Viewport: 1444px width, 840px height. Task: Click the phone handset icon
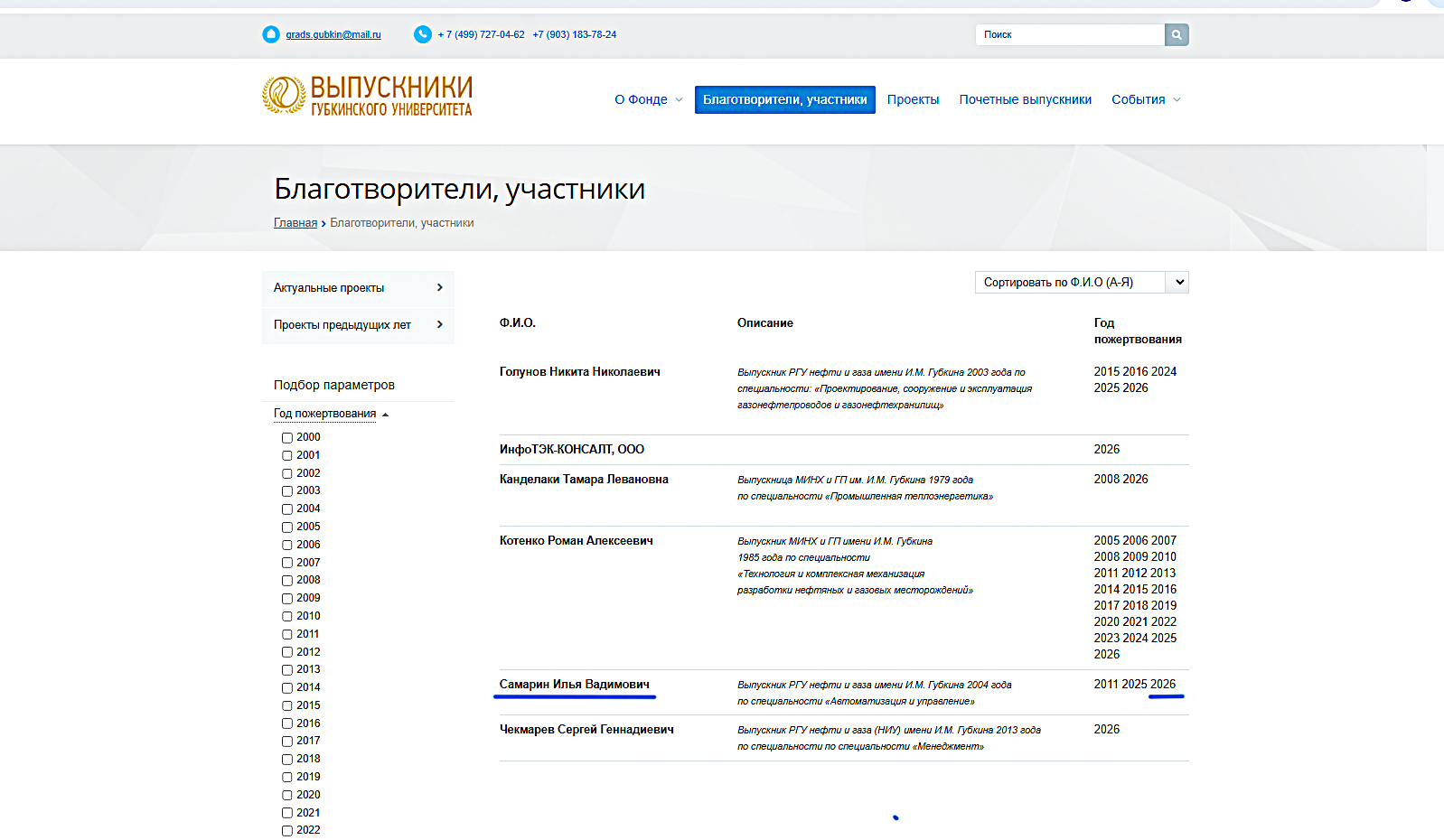click(423, 34)
